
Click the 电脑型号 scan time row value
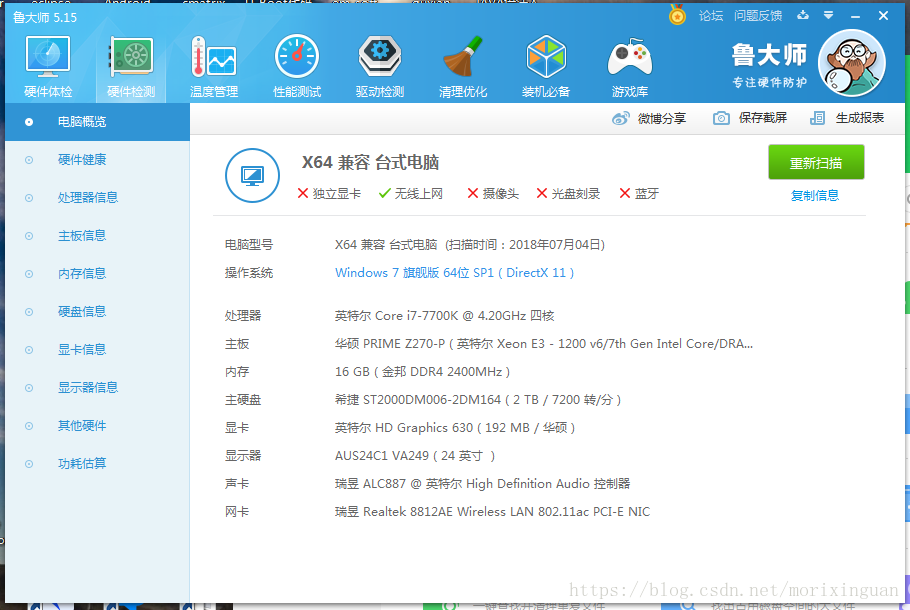(470, 245)
